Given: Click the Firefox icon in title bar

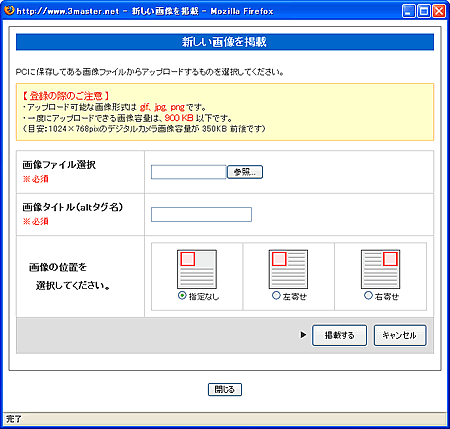Looking at the screenshot, I should coord(9,10).
